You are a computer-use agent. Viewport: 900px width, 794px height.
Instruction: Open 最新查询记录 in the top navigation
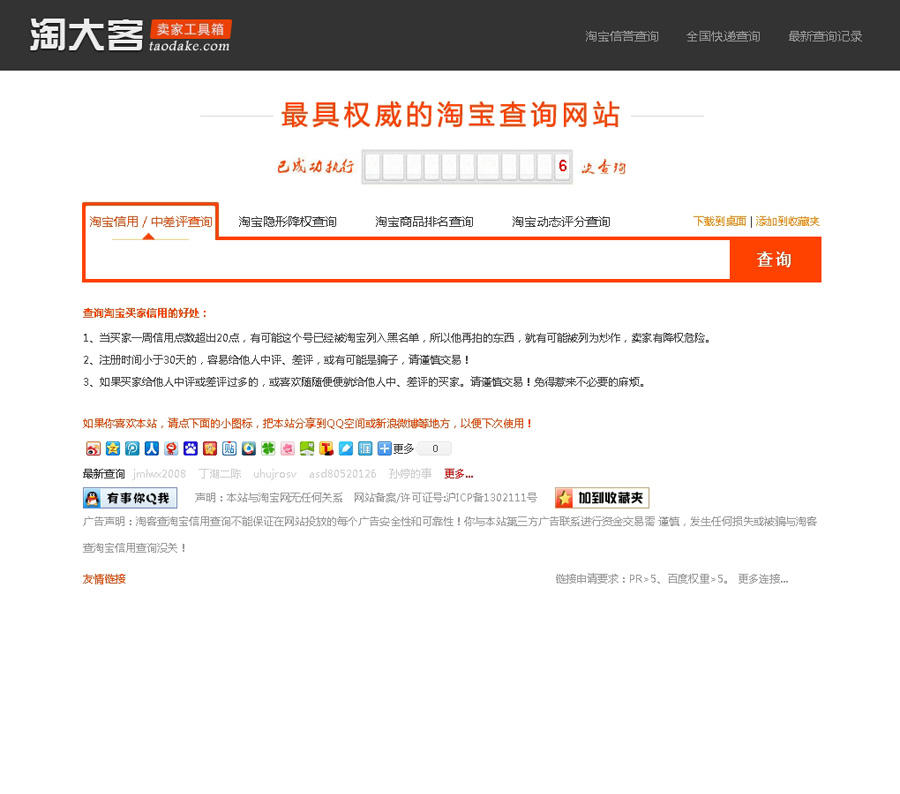point(825,36)
